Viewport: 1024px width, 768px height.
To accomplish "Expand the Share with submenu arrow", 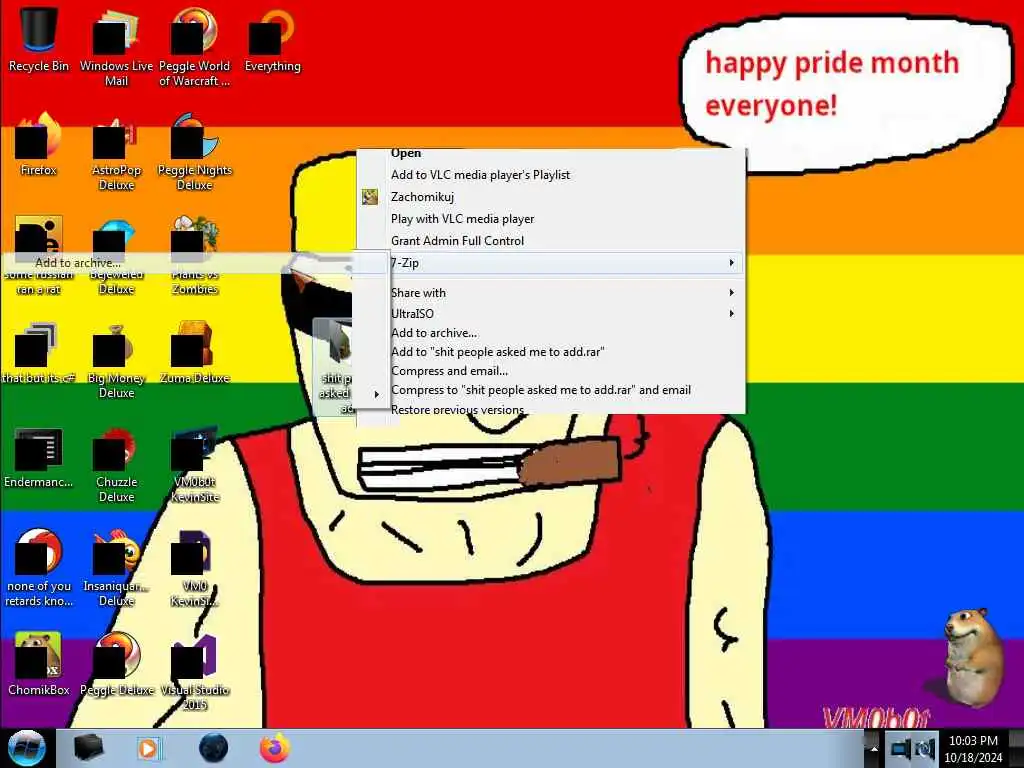I will (x=731, y=293).
